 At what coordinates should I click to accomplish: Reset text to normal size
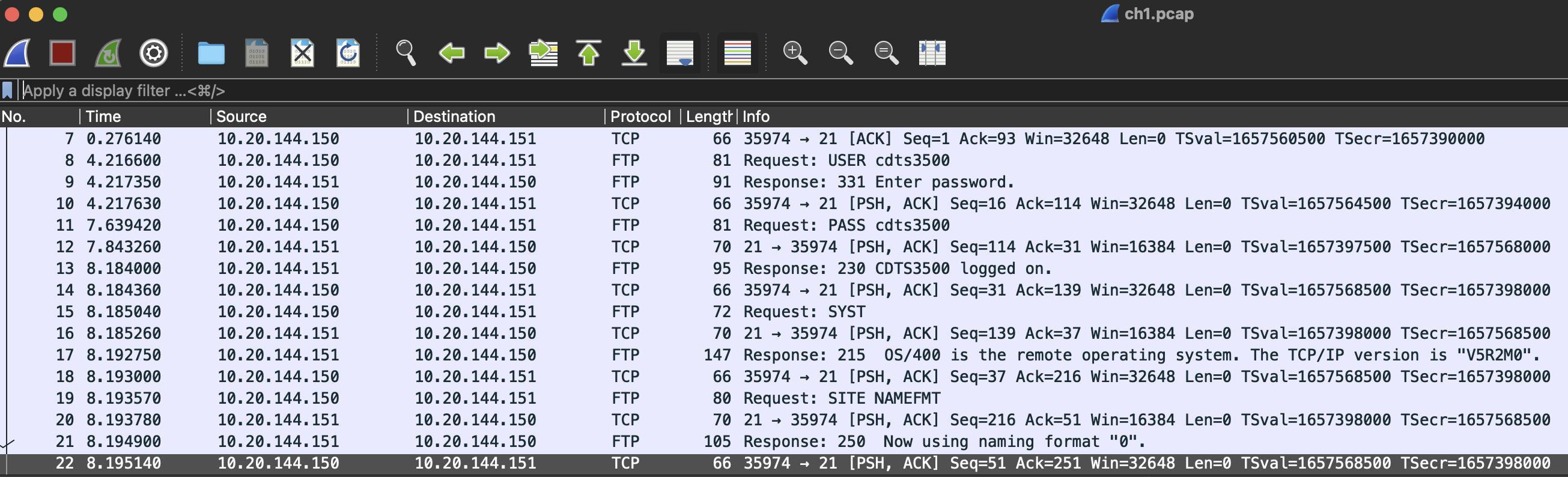click(x=886, y=53)
